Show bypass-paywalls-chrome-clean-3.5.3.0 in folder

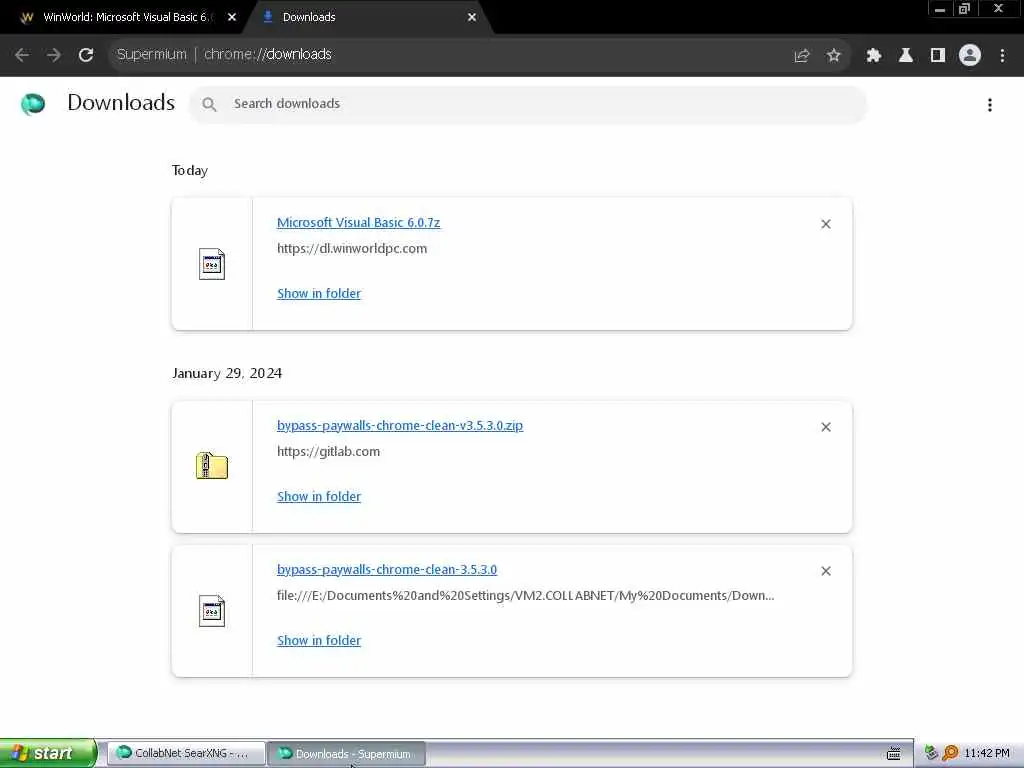(319, 641)
